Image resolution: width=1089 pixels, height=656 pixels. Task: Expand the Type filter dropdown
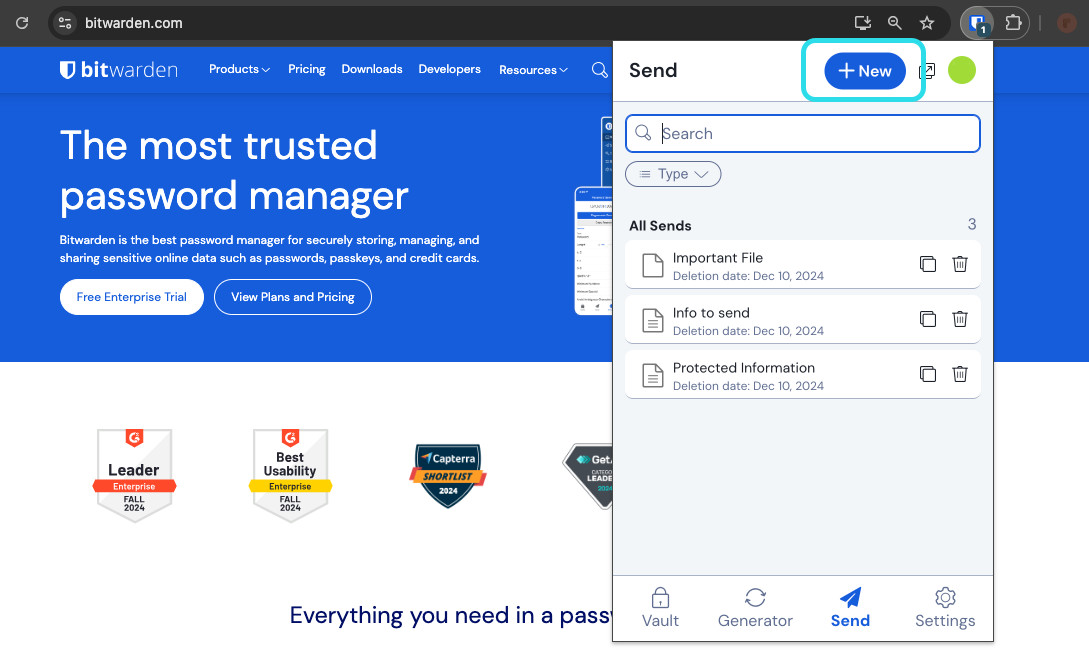click(673, 174)
